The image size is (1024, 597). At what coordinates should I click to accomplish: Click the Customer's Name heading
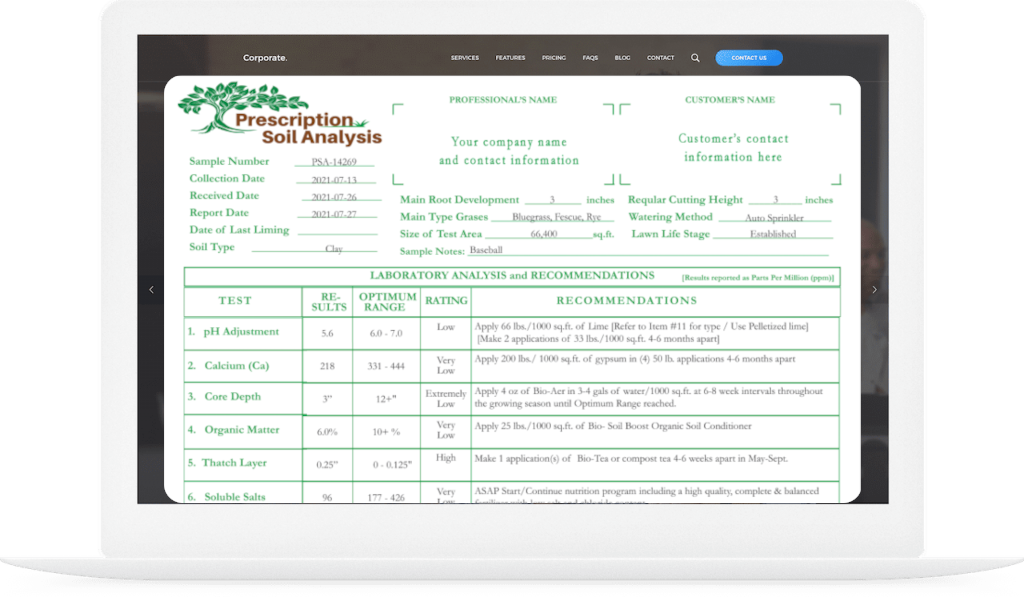729,100
